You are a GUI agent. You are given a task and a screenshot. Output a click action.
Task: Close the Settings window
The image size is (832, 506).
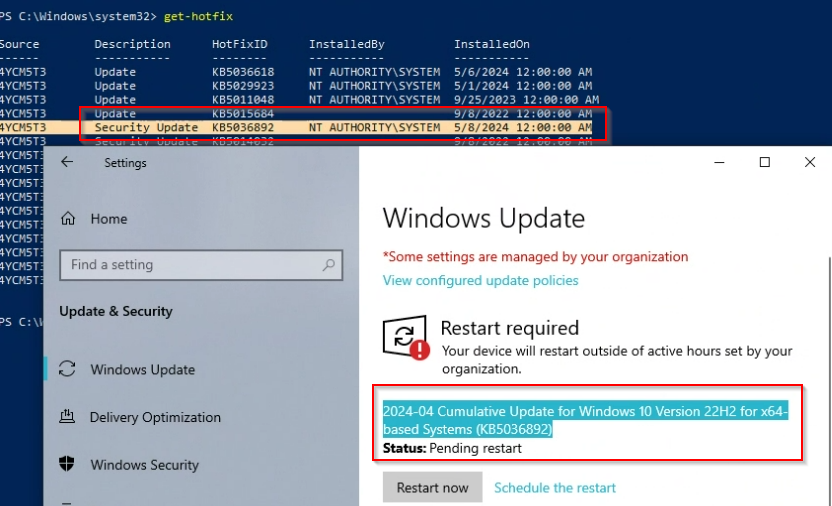810,162
